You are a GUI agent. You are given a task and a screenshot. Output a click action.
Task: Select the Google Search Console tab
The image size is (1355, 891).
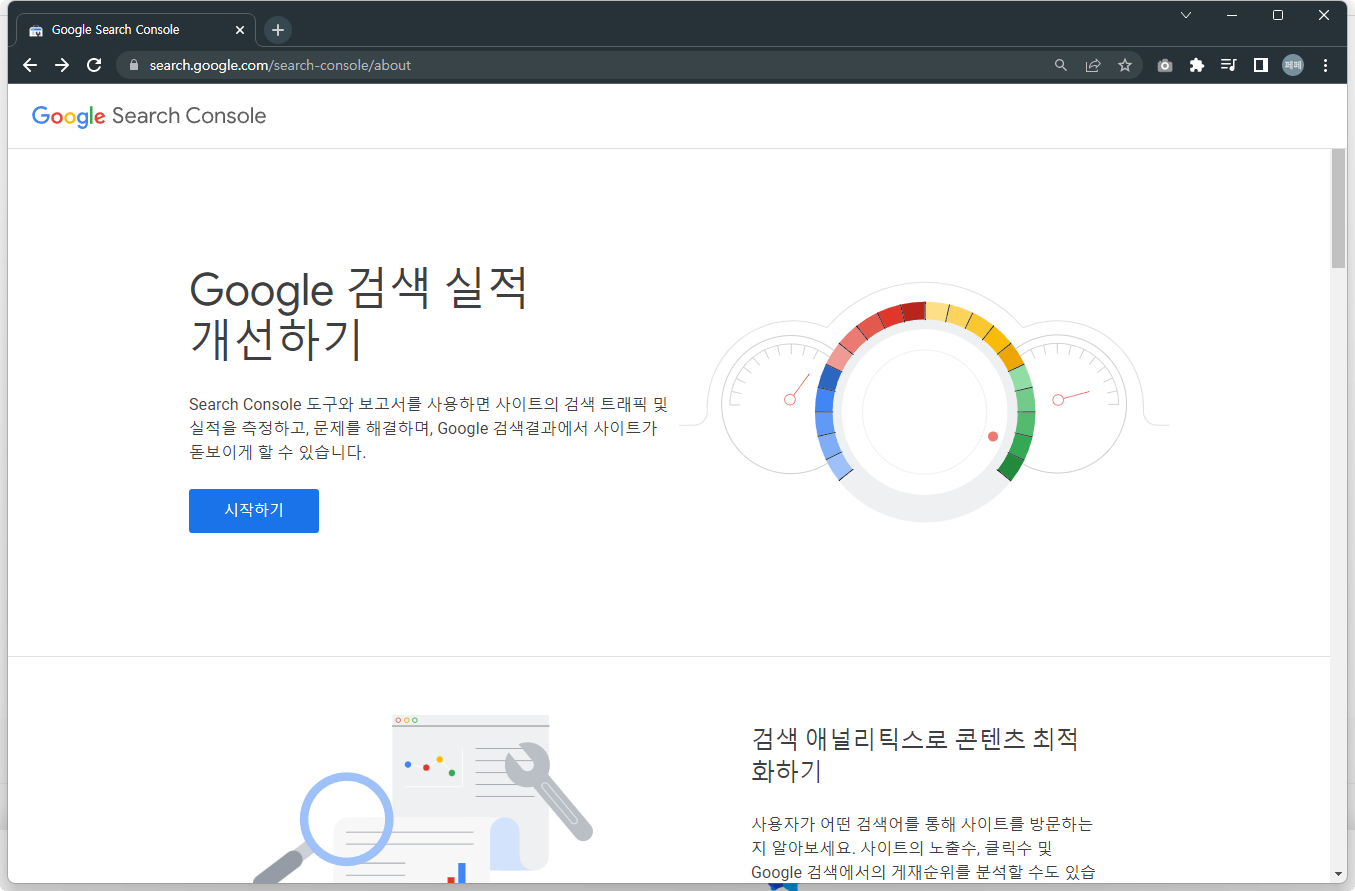(136, 30)
